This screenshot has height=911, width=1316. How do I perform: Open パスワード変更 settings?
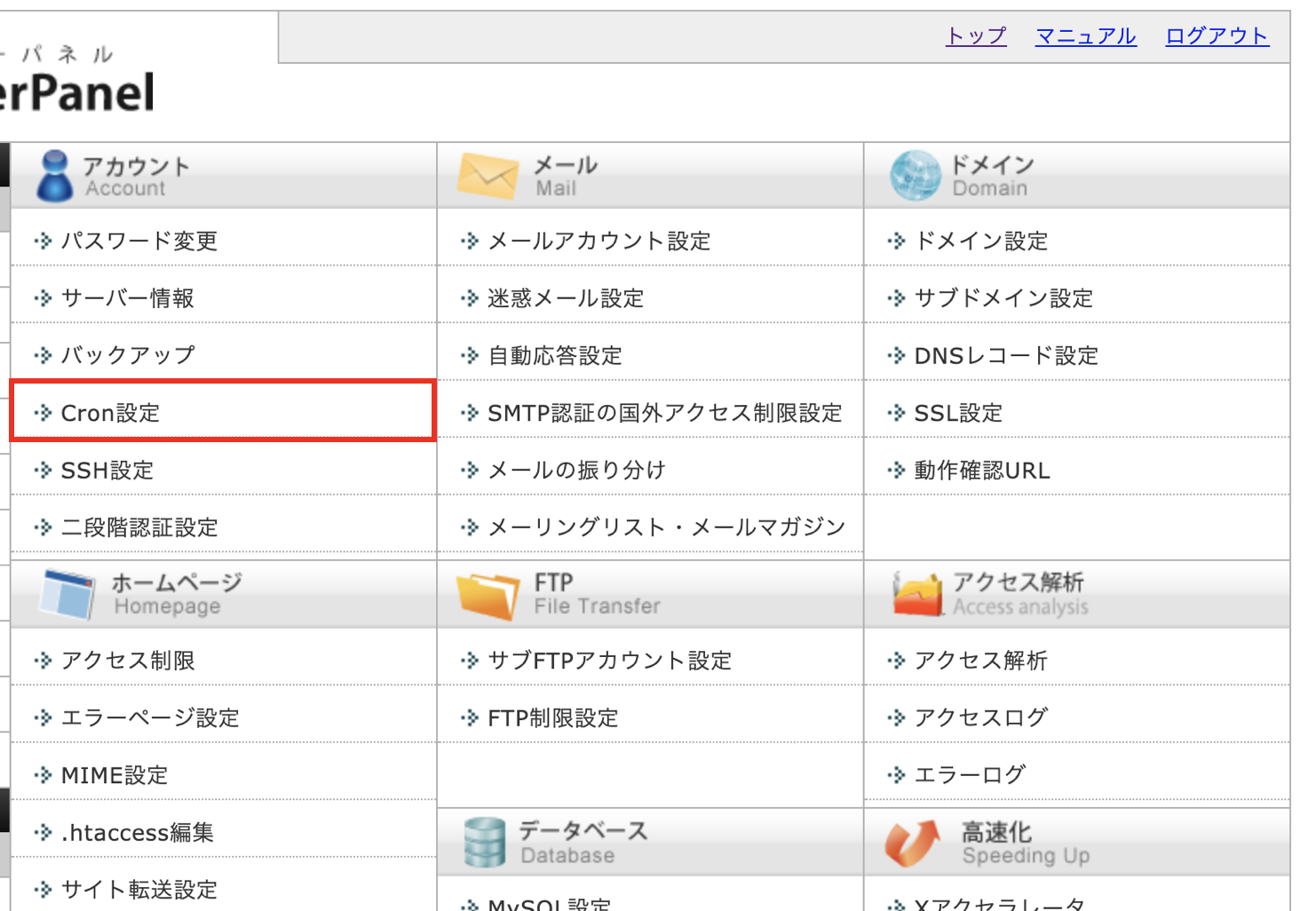[x=139, y=241]
